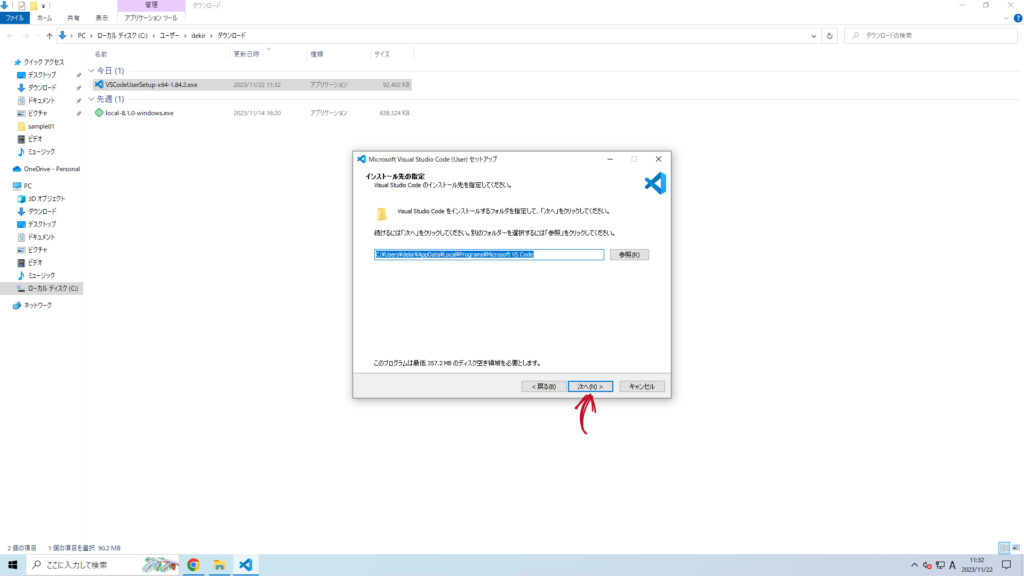This screenshot has height=576, width=1024.
Task: Sort by 更新日時 column header
Action: [246, 54]
